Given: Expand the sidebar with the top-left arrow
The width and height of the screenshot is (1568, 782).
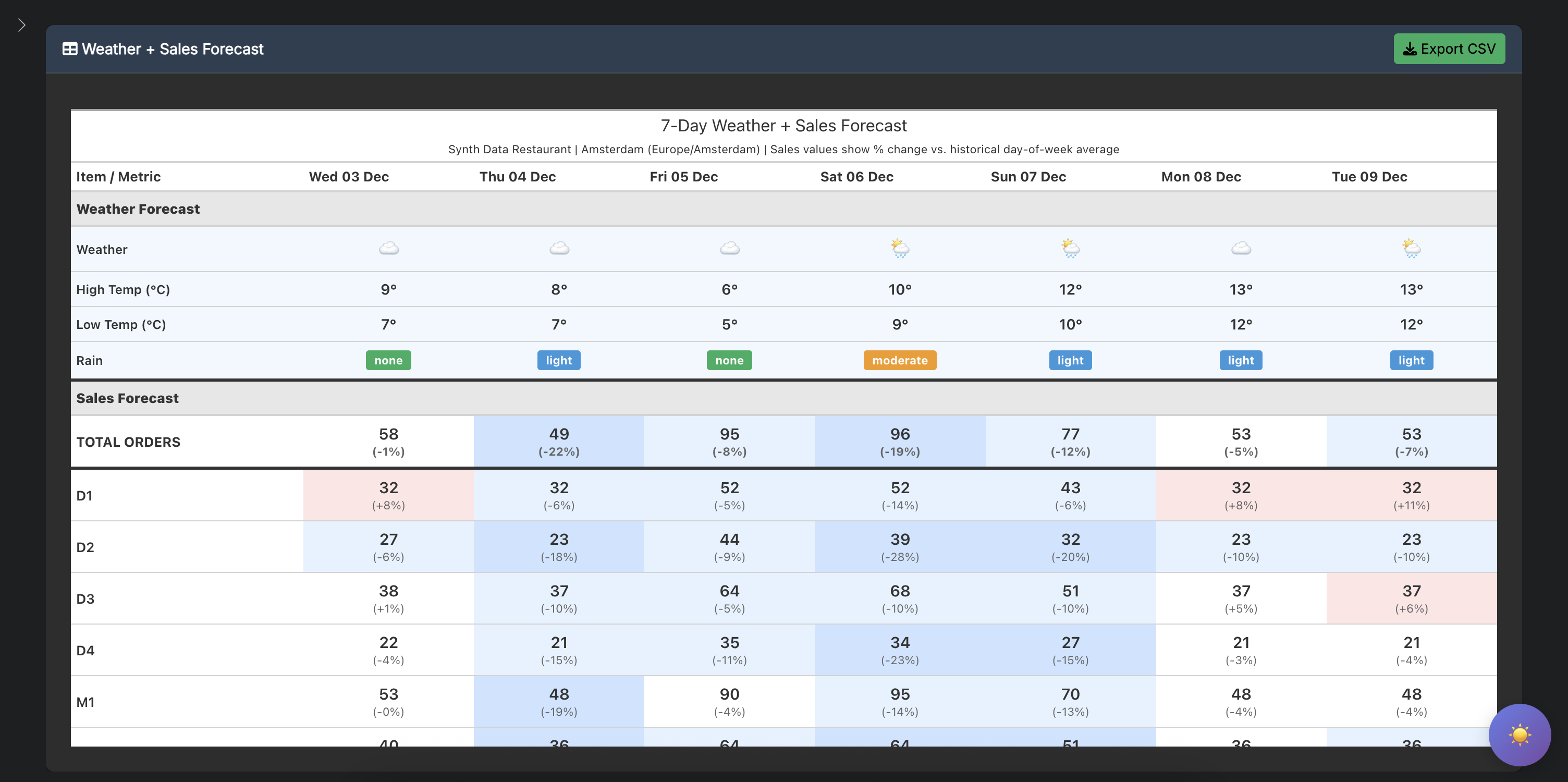Looking at the screenshot, I should pyautogui.click(x=21, y=25).
